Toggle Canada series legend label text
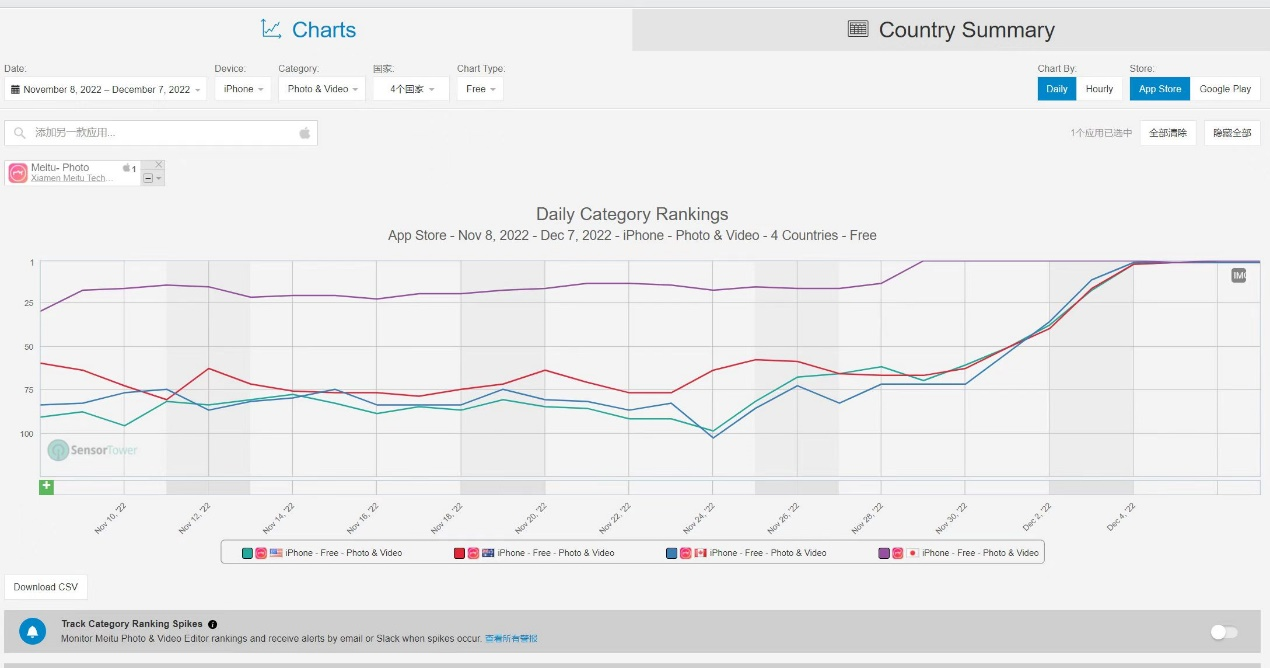This screenshot has height=668, width=1270. pyautogui.click(x=768, y=553)
